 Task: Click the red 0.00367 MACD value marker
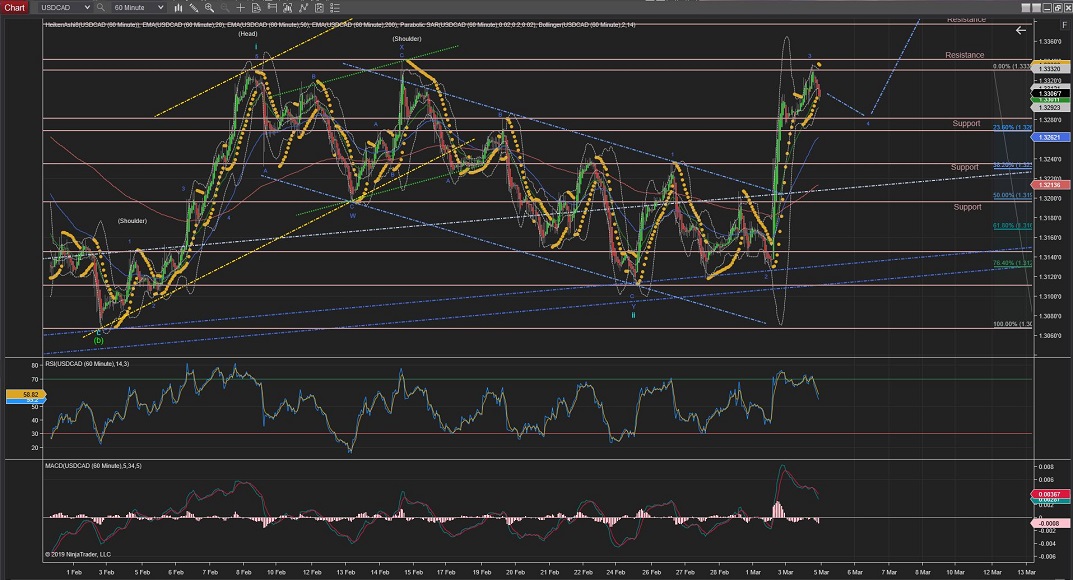click(1050, 494)
